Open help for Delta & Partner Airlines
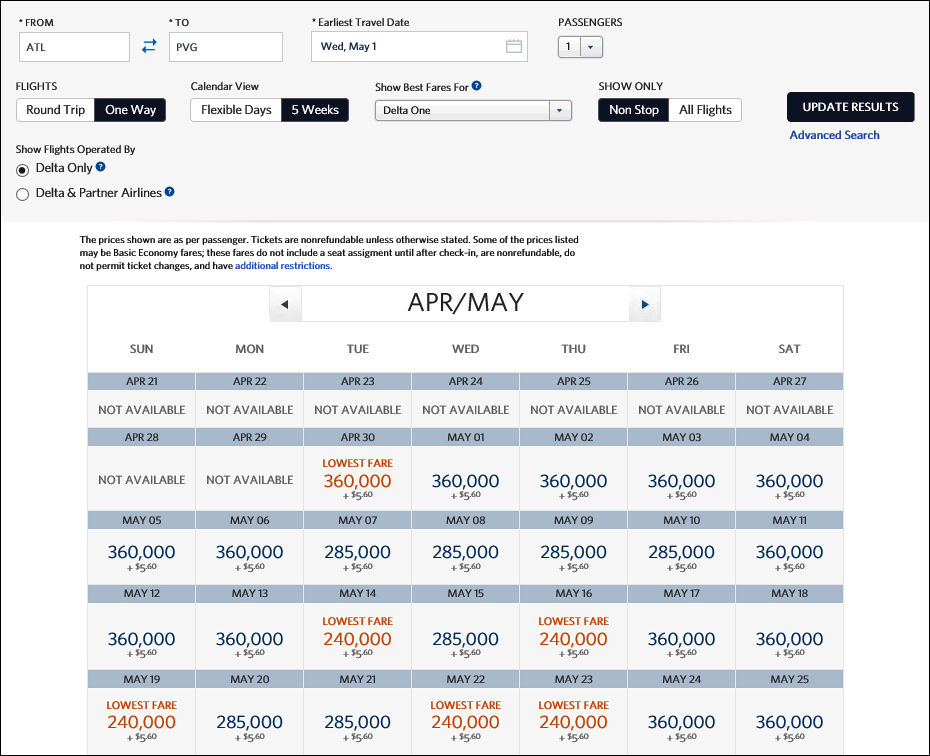 [x=170, y=192]
